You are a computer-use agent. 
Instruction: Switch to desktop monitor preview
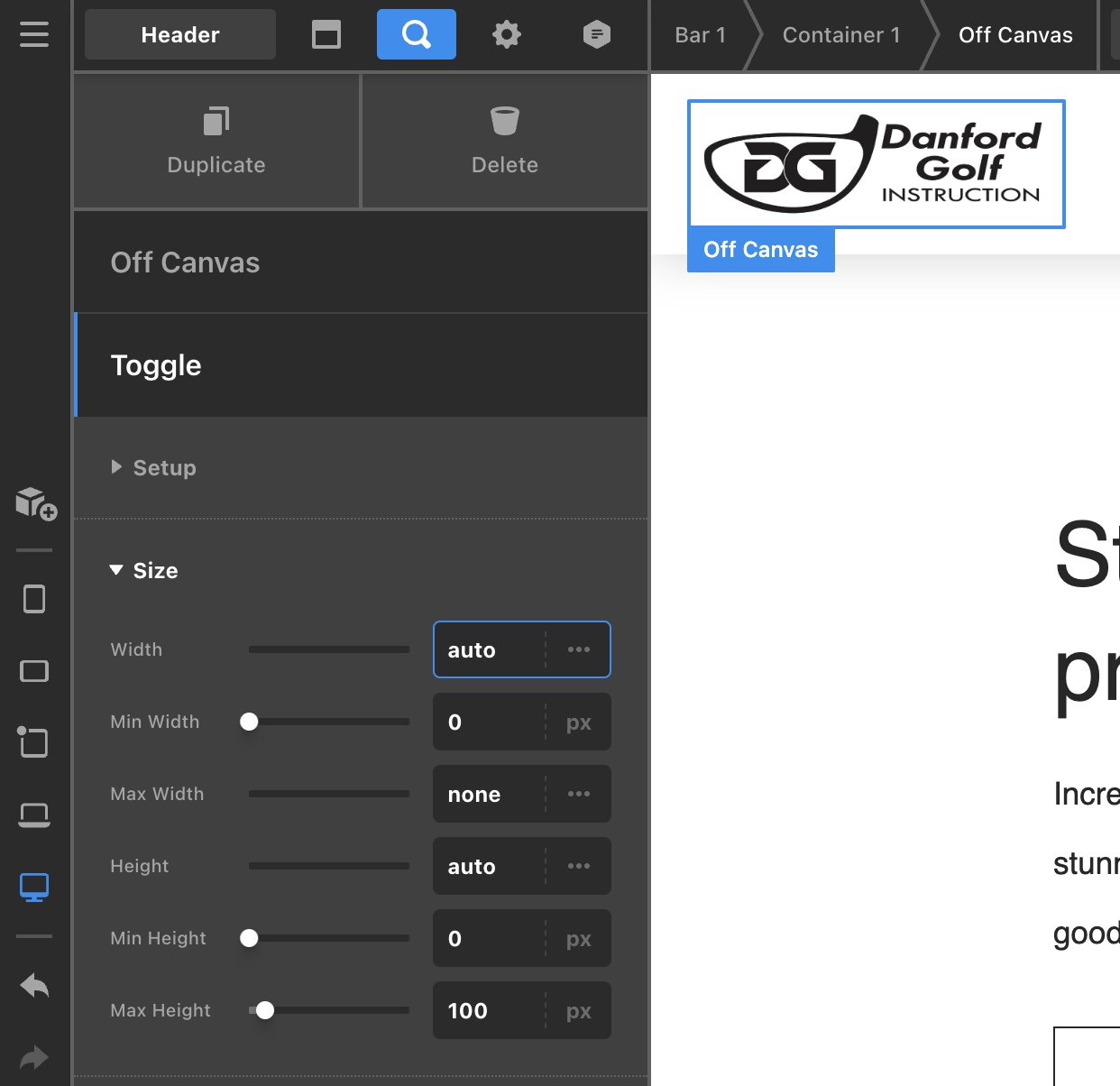coord(34,888)
